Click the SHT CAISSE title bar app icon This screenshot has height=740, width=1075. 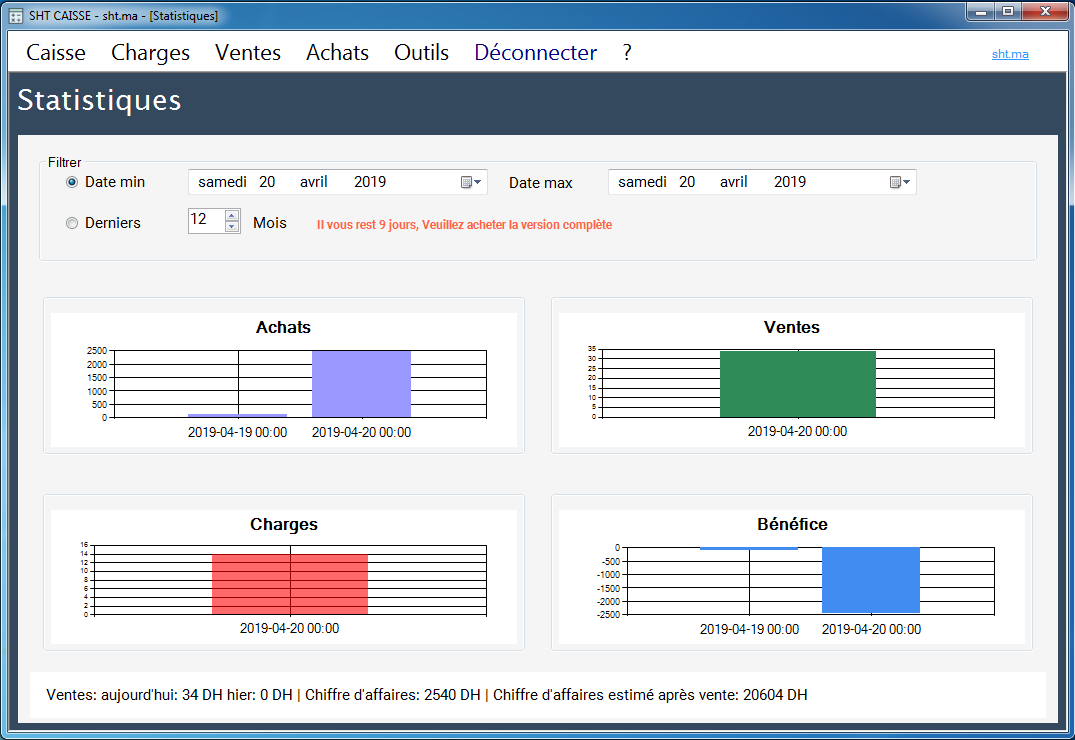point(16,16)
